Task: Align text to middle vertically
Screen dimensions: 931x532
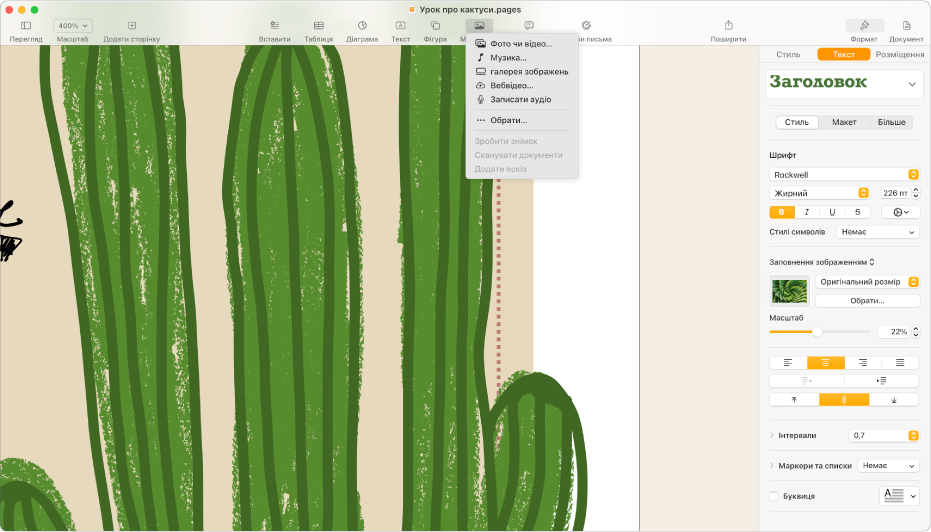Action: [844, 400]
